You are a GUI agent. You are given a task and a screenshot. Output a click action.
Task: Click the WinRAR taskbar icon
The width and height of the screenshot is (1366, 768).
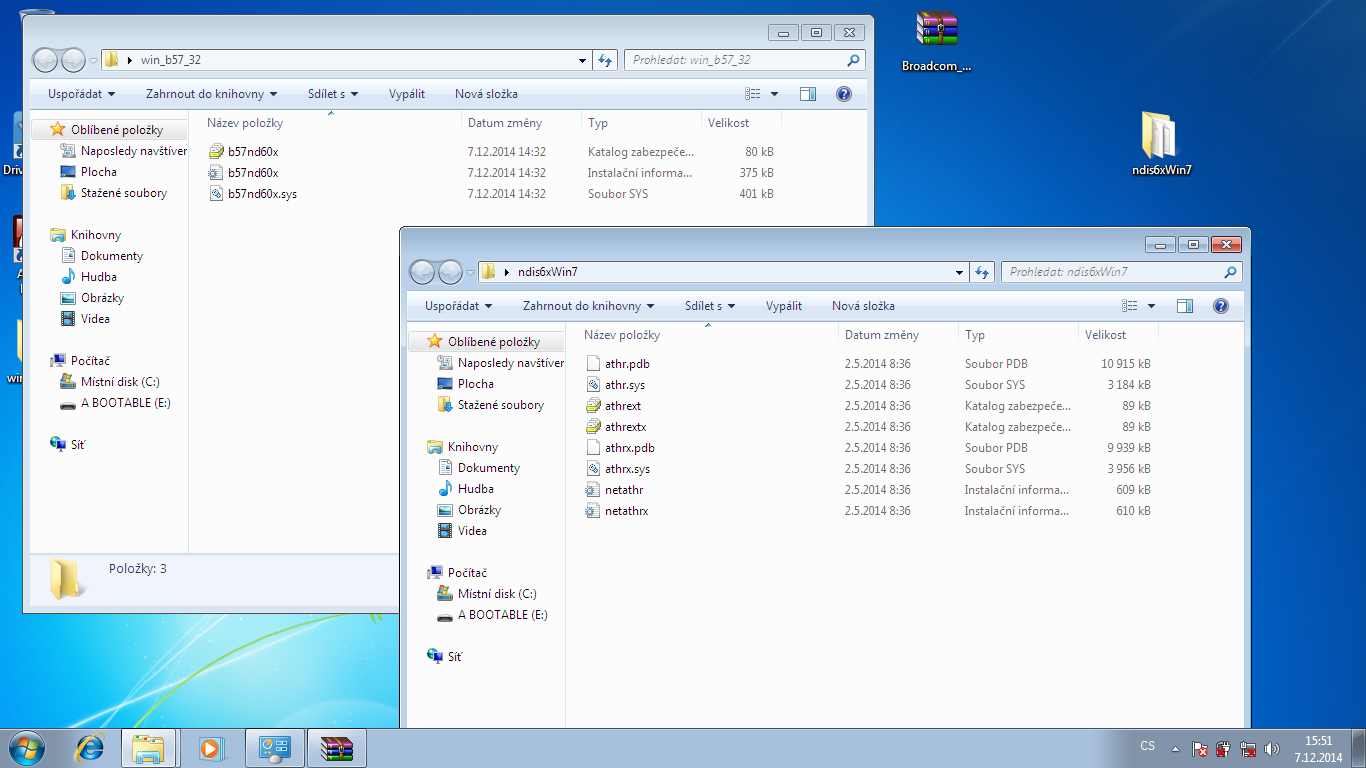point(337,747)
